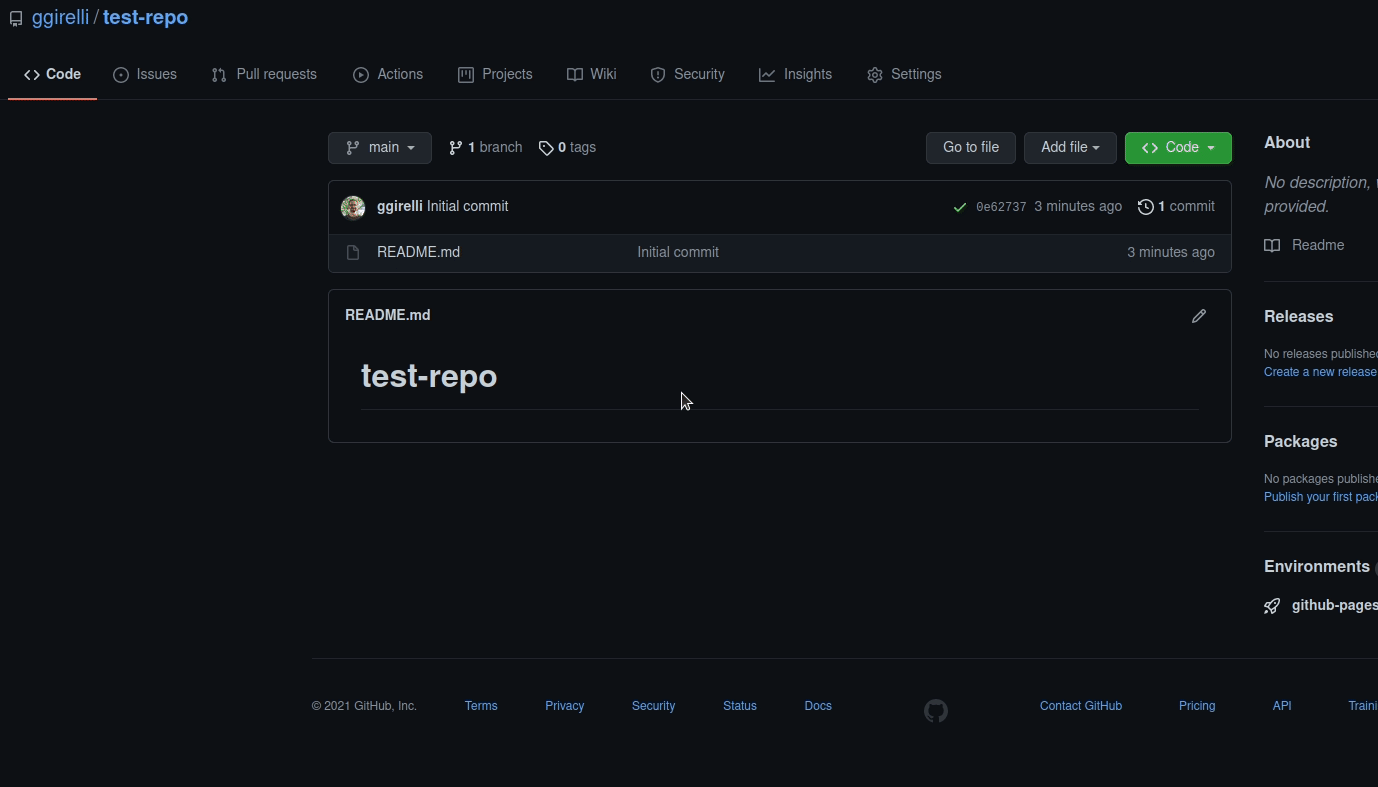1378x787 pixels.
Task: Click the history clock icon
Action: [1146, 207]
